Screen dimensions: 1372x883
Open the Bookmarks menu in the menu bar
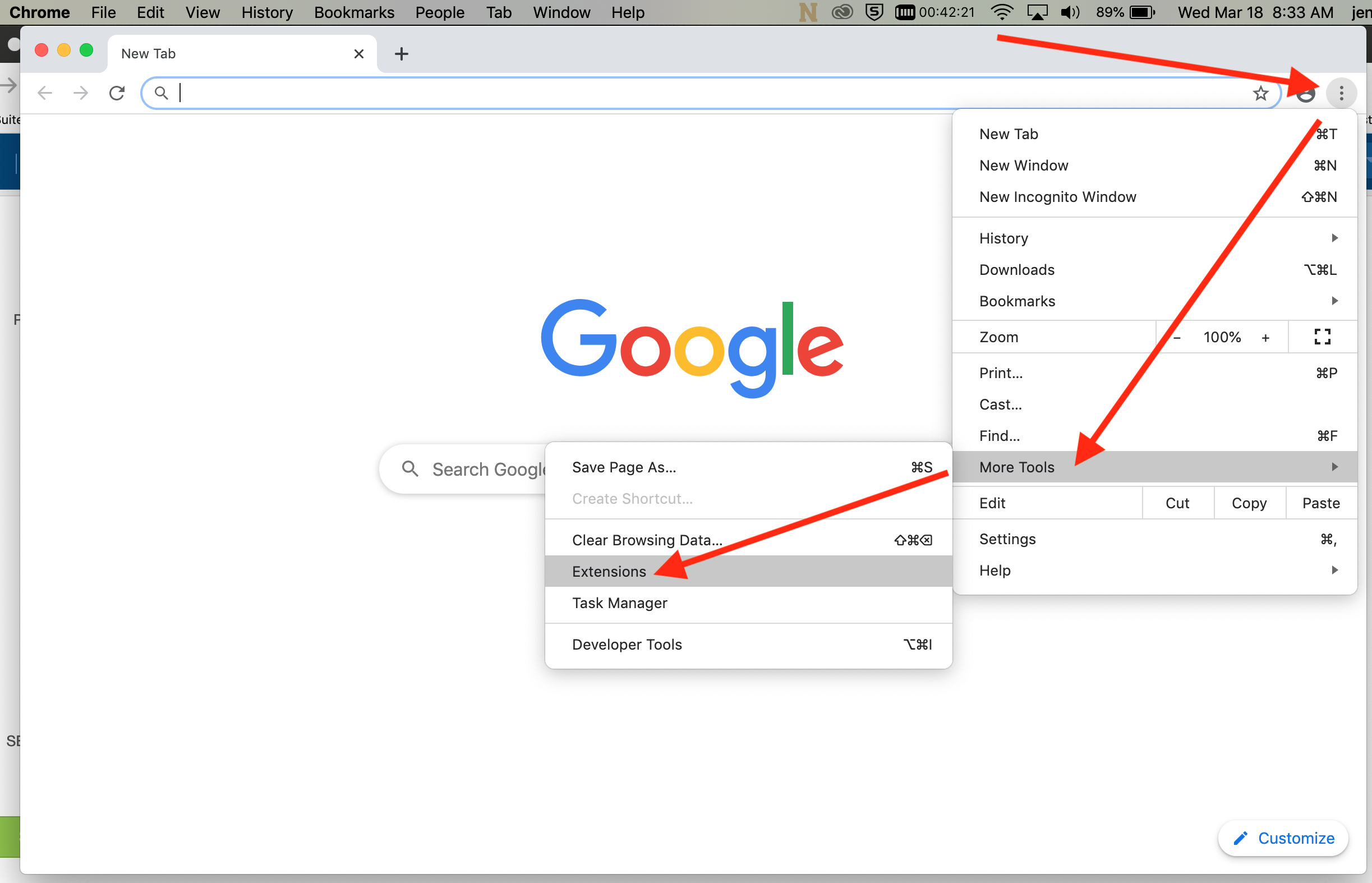pyautogui.click(x=354, y=12)
